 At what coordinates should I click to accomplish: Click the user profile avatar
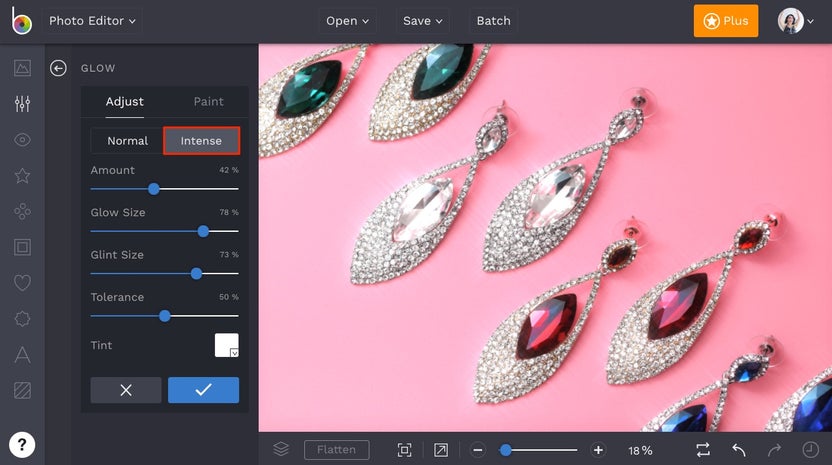791,21
